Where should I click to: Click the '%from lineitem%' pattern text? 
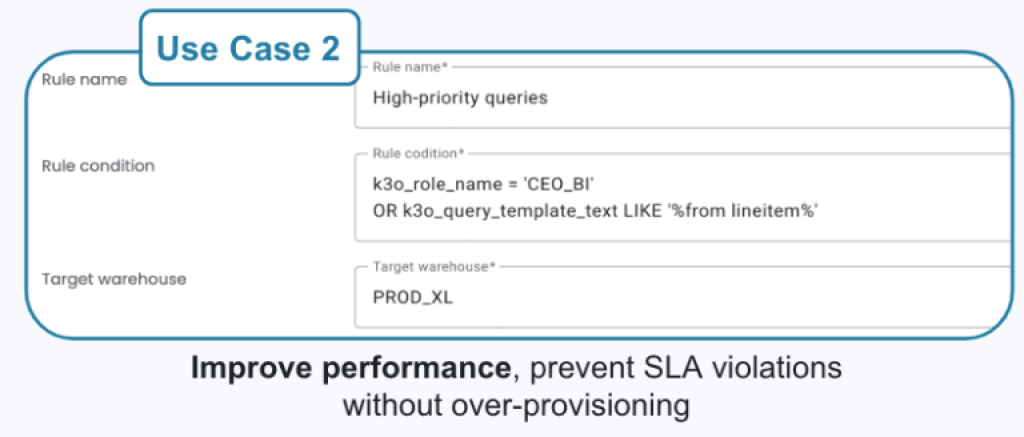pos(759,209)
